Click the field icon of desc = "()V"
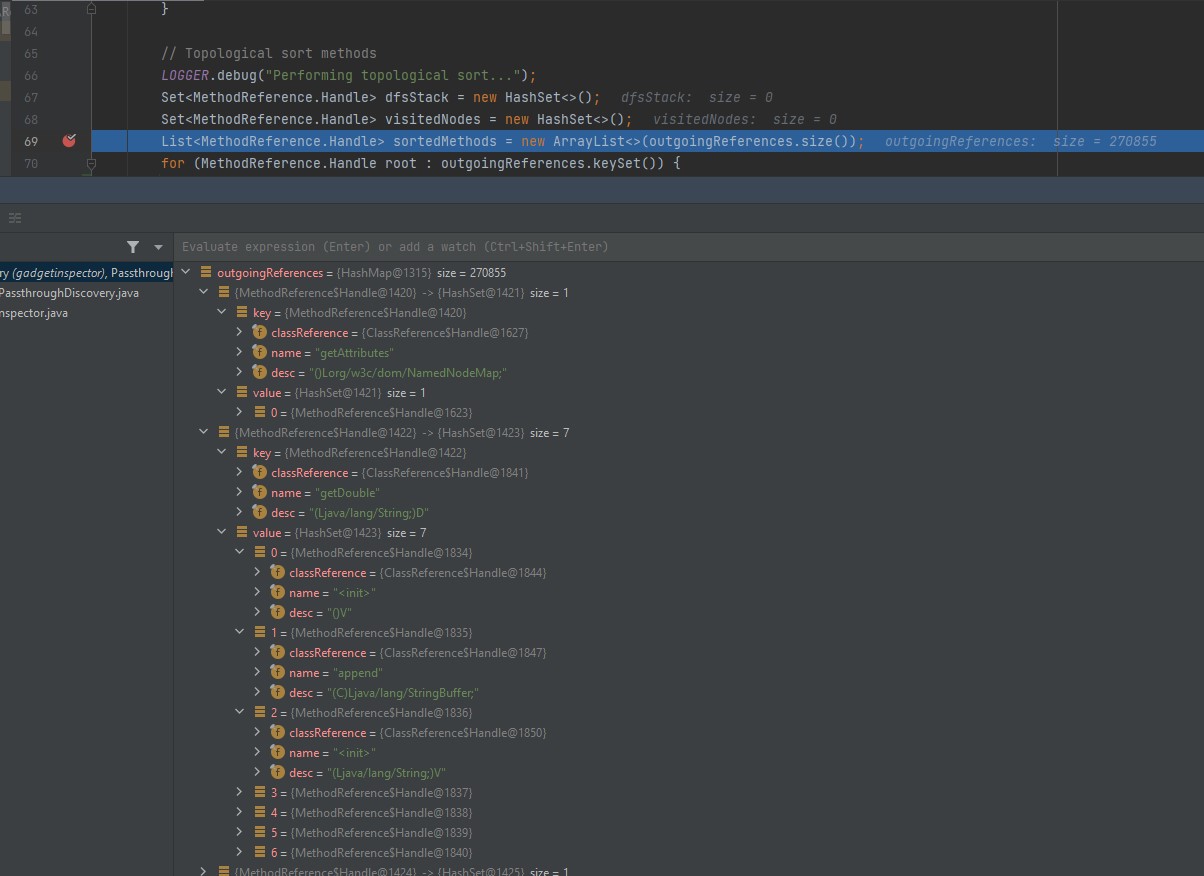Image resolution: width=1204 pixels, height=876 pixels. pyautogui.click(x=278, y=612)
